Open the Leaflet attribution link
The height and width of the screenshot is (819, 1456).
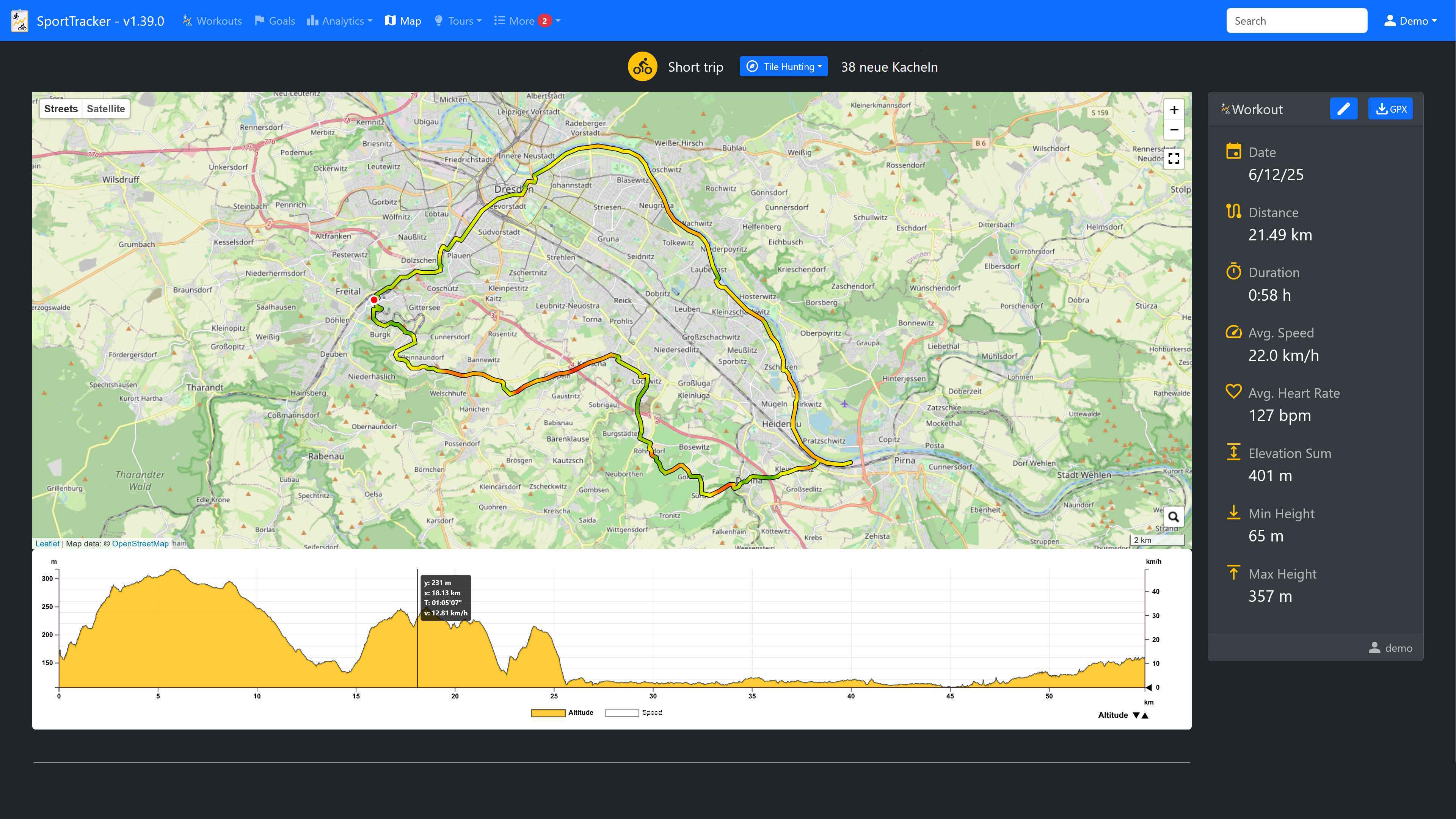coord(47,544)
